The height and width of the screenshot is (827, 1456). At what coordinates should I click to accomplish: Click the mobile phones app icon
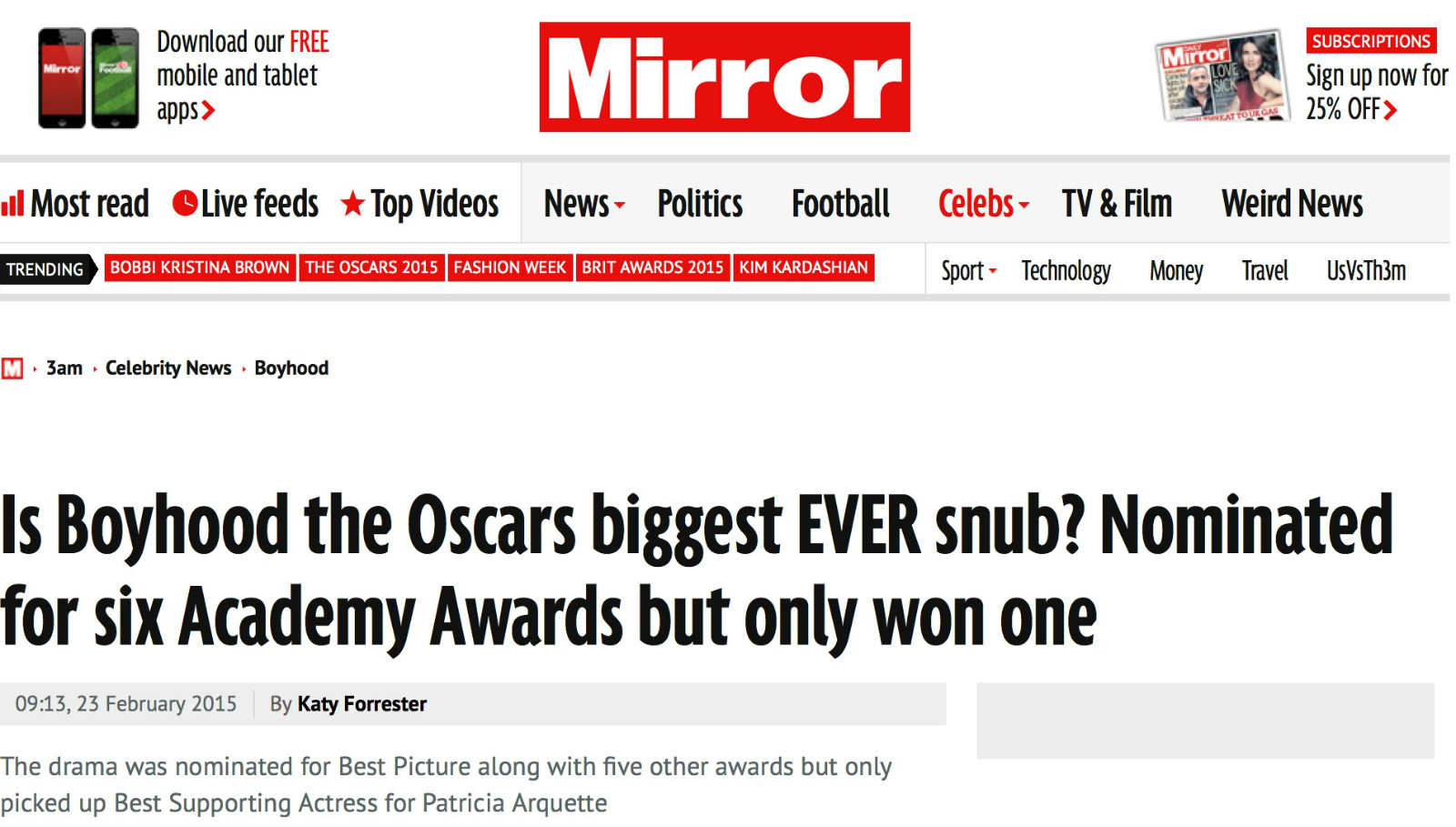pos(88,77)
